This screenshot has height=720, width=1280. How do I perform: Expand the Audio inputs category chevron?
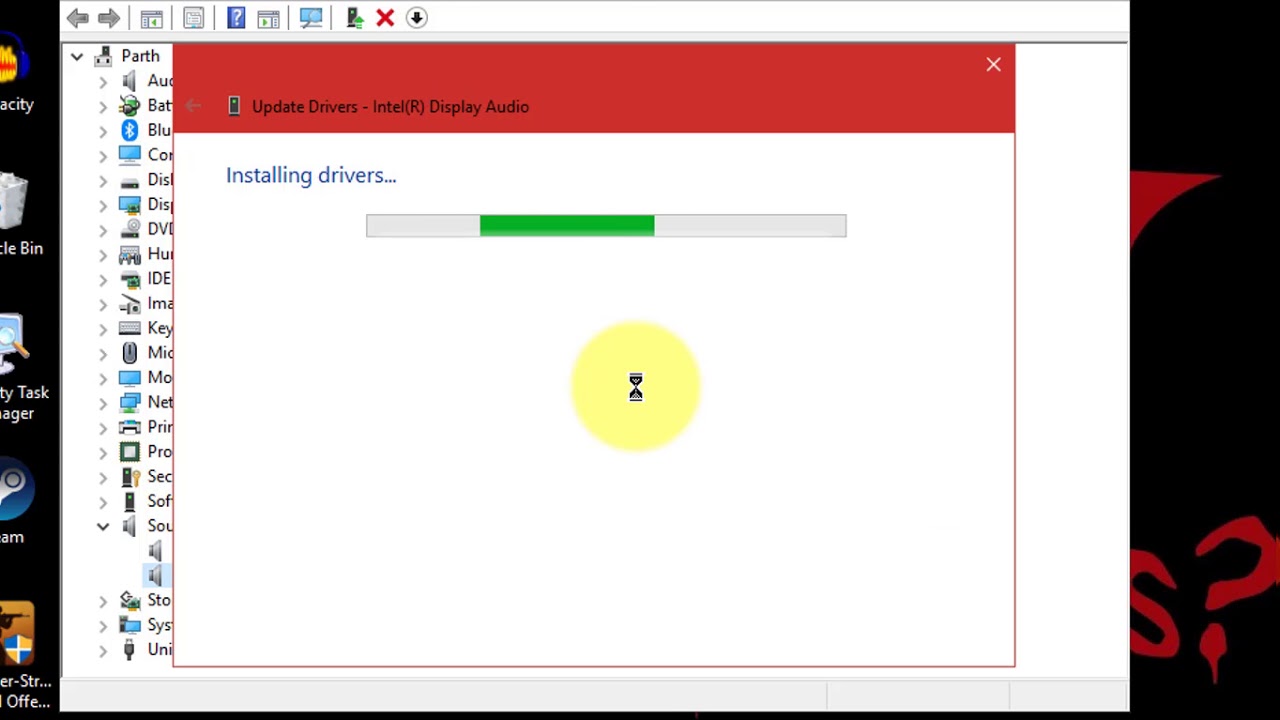[103, 81]
